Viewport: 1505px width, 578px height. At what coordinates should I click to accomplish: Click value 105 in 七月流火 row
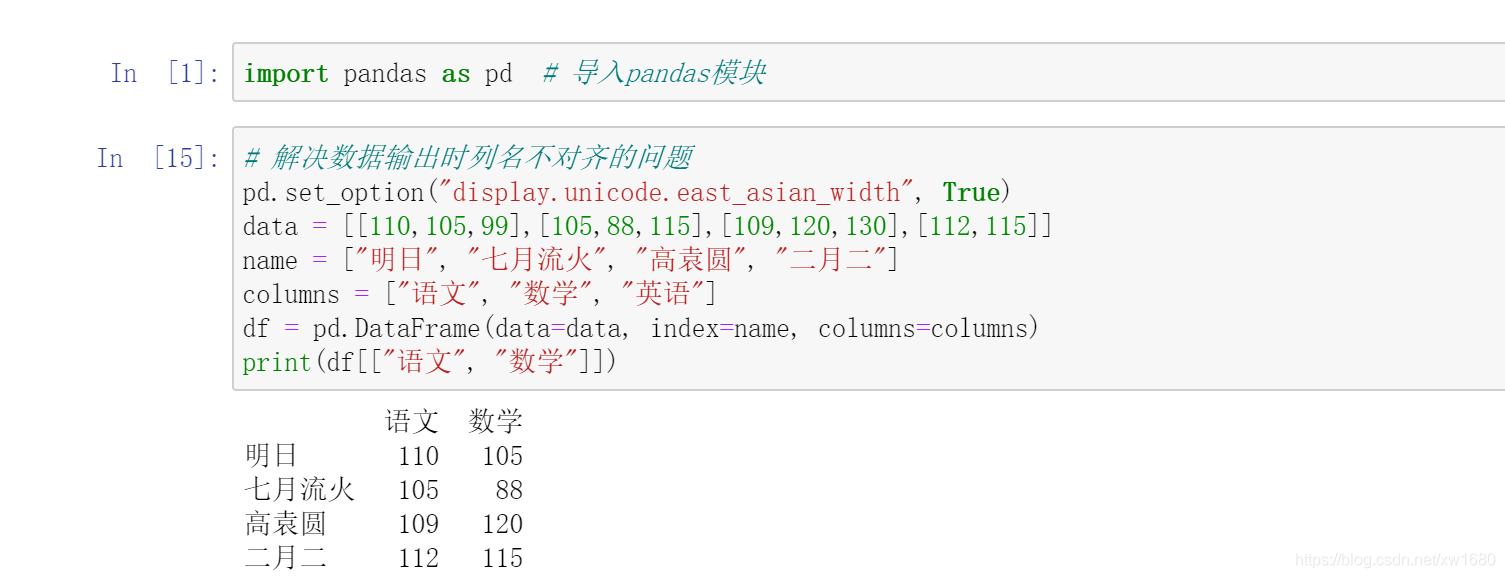click(x=419, y=490)
